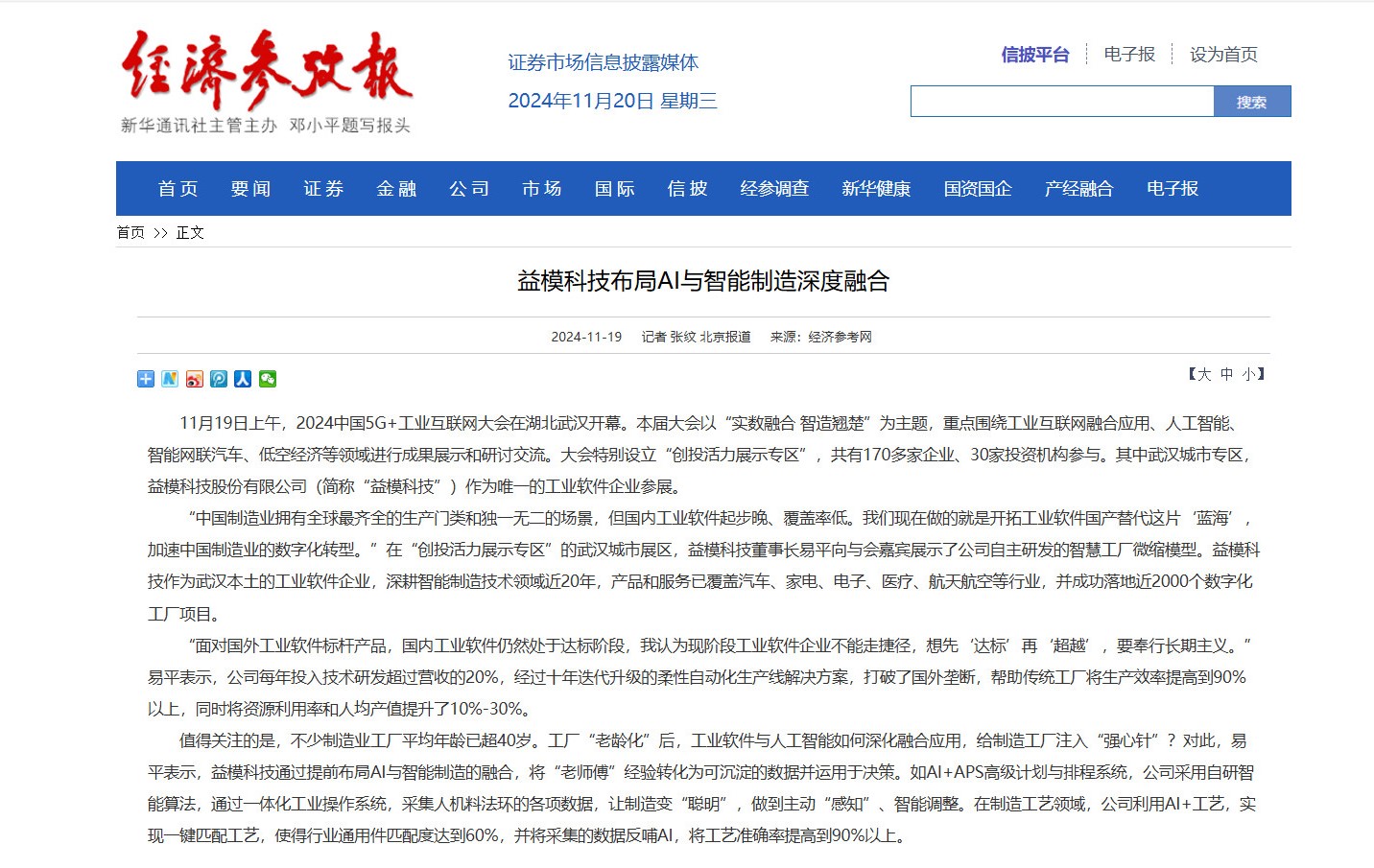Viewport: 1374px width, 868px height.
Task: Click the article title 益模科技布局AI与智能制造深度融合
Action: (x=703, y=281)
